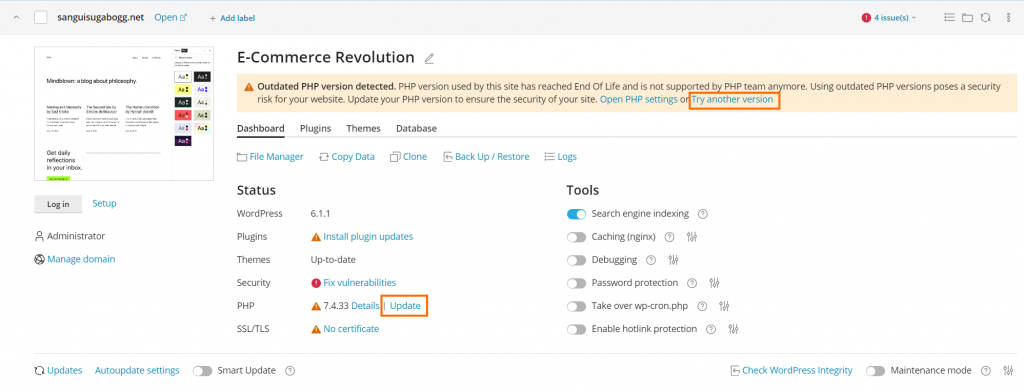Clone the WordPress site
The width and height of the screenshot is (1024, 391).
pyautogui.click(x=408, y=157)
